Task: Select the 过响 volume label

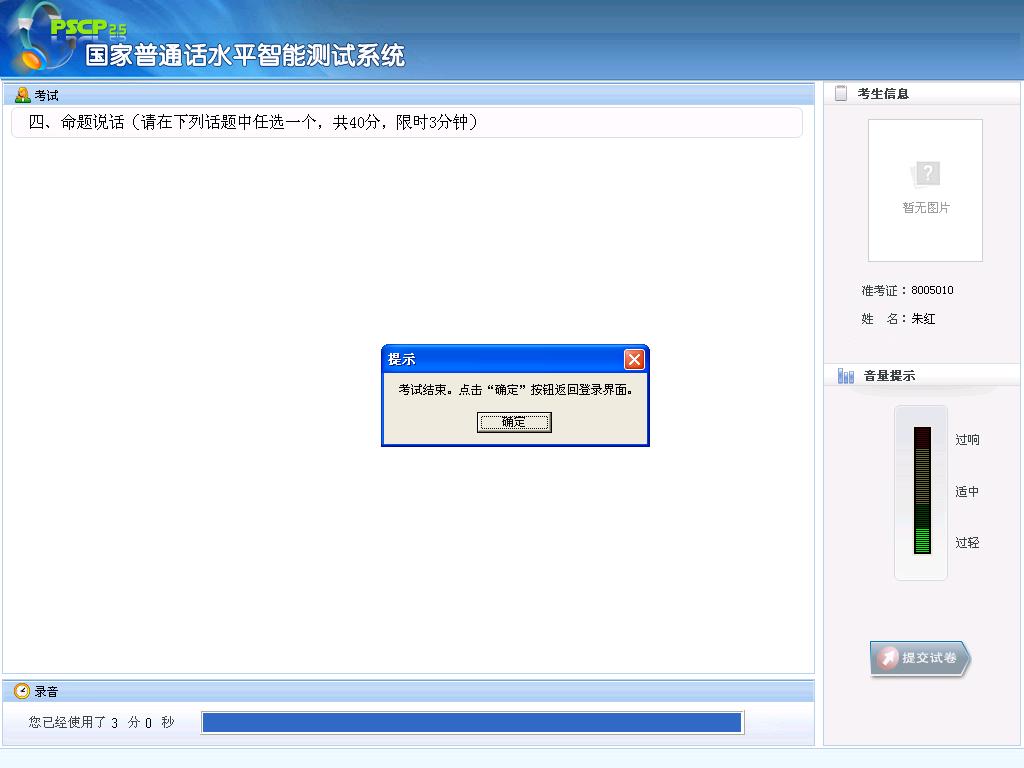Action: tap(967, 440)
